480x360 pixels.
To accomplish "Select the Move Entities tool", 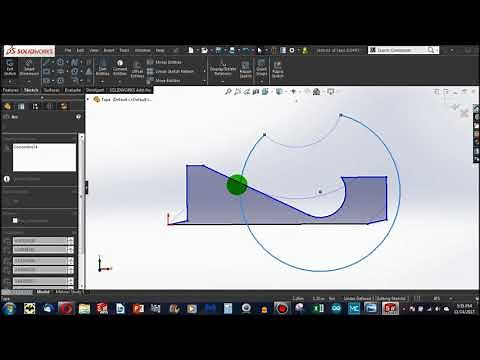I will click(164, 81).
